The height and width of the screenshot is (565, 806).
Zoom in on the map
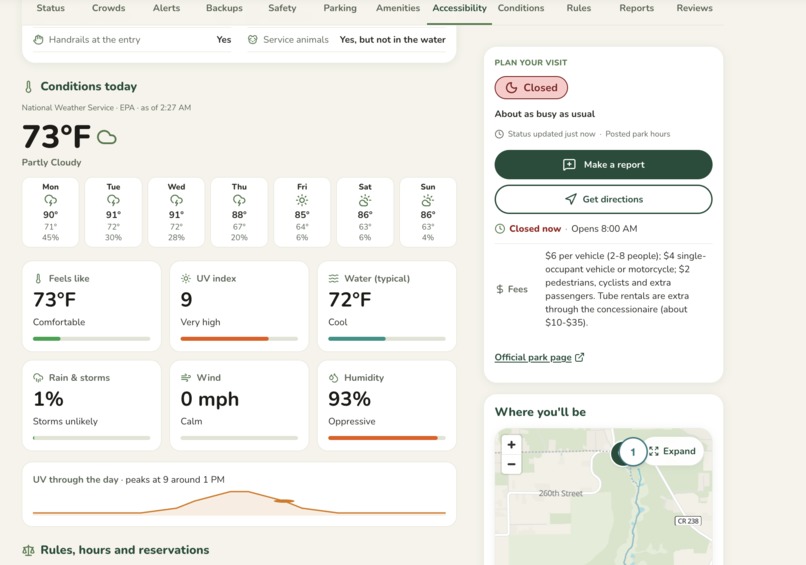click(x=511, y=445)
